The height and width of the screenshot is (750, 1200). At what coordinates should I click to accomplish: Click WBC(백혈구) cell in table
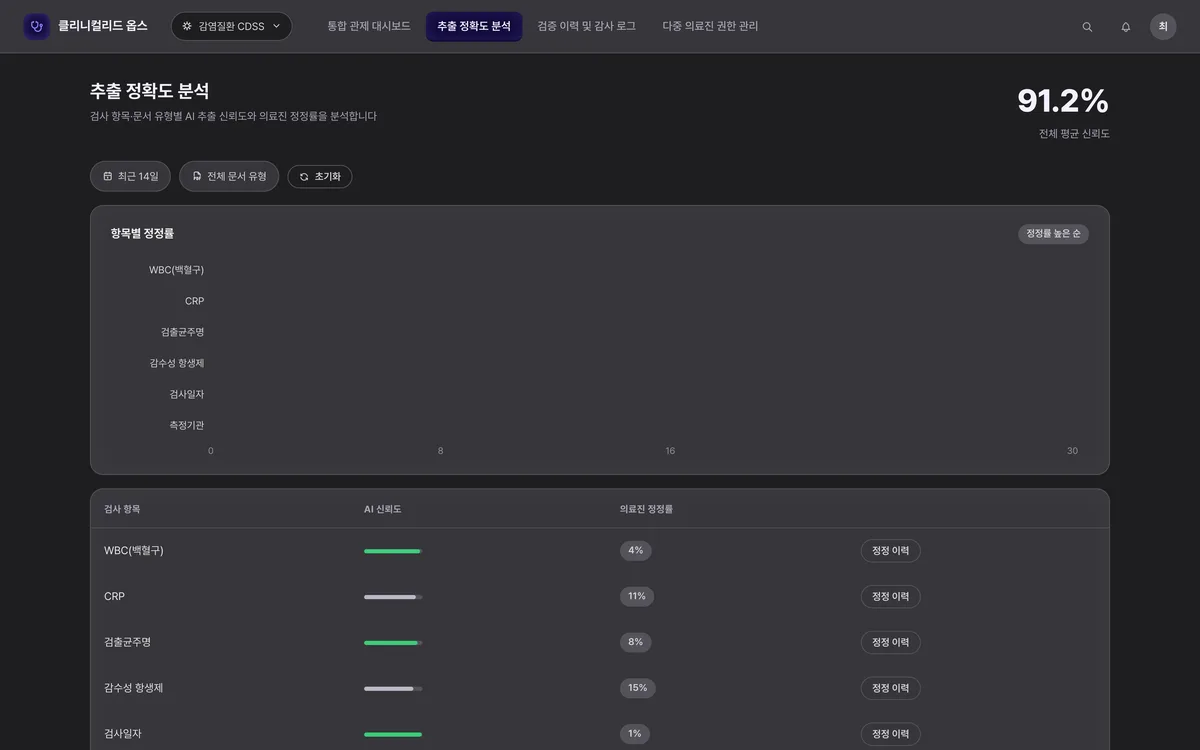pyautogui.click(x=134, y=551)
